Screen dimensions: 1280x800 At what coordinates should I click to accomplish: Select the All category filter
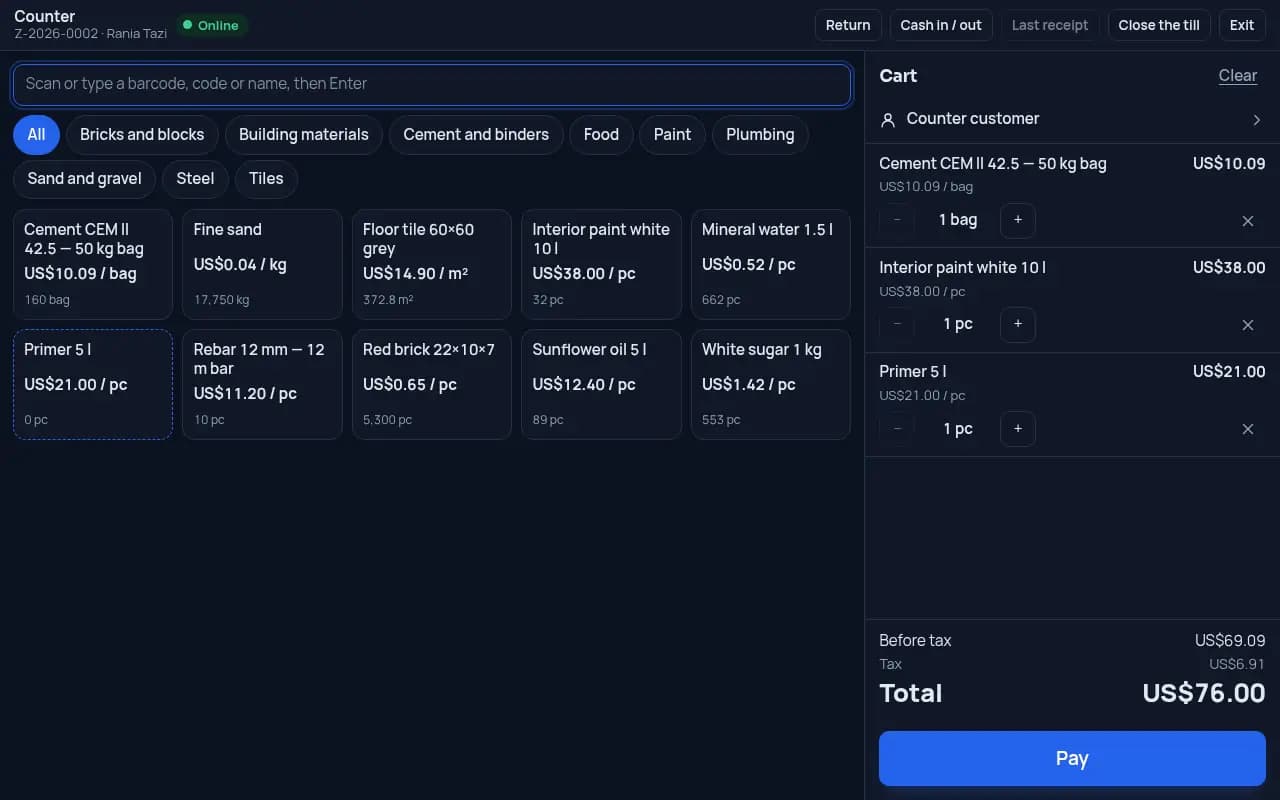click(36, 135)
